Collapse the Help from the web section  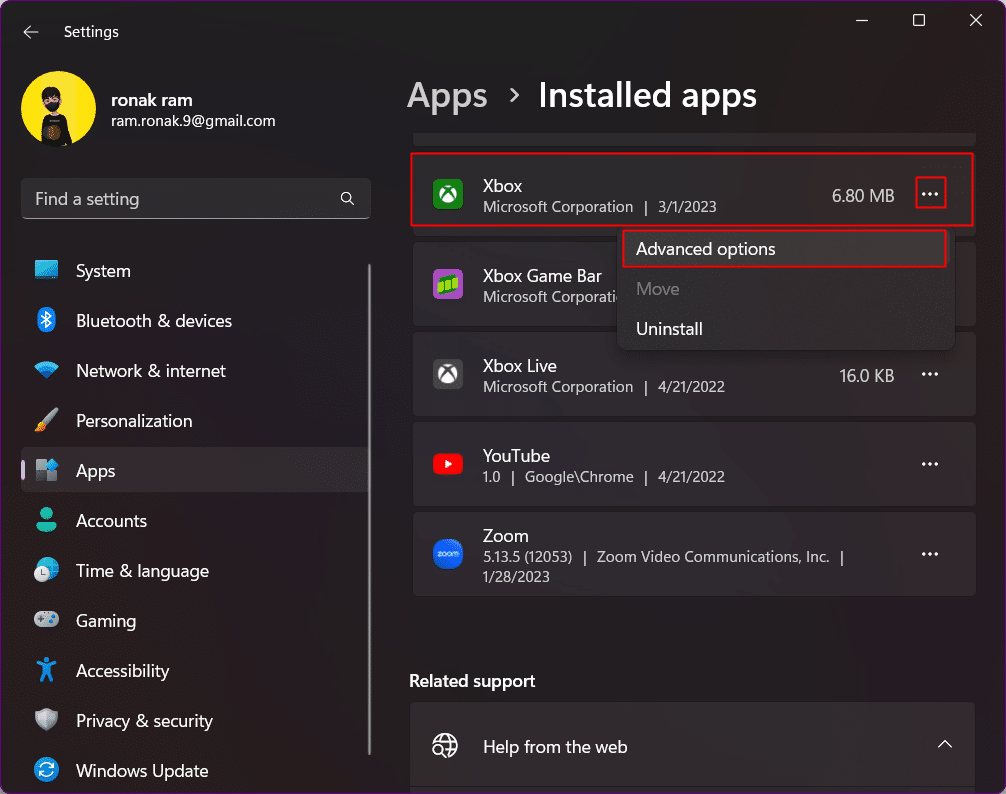pos(944,745)
